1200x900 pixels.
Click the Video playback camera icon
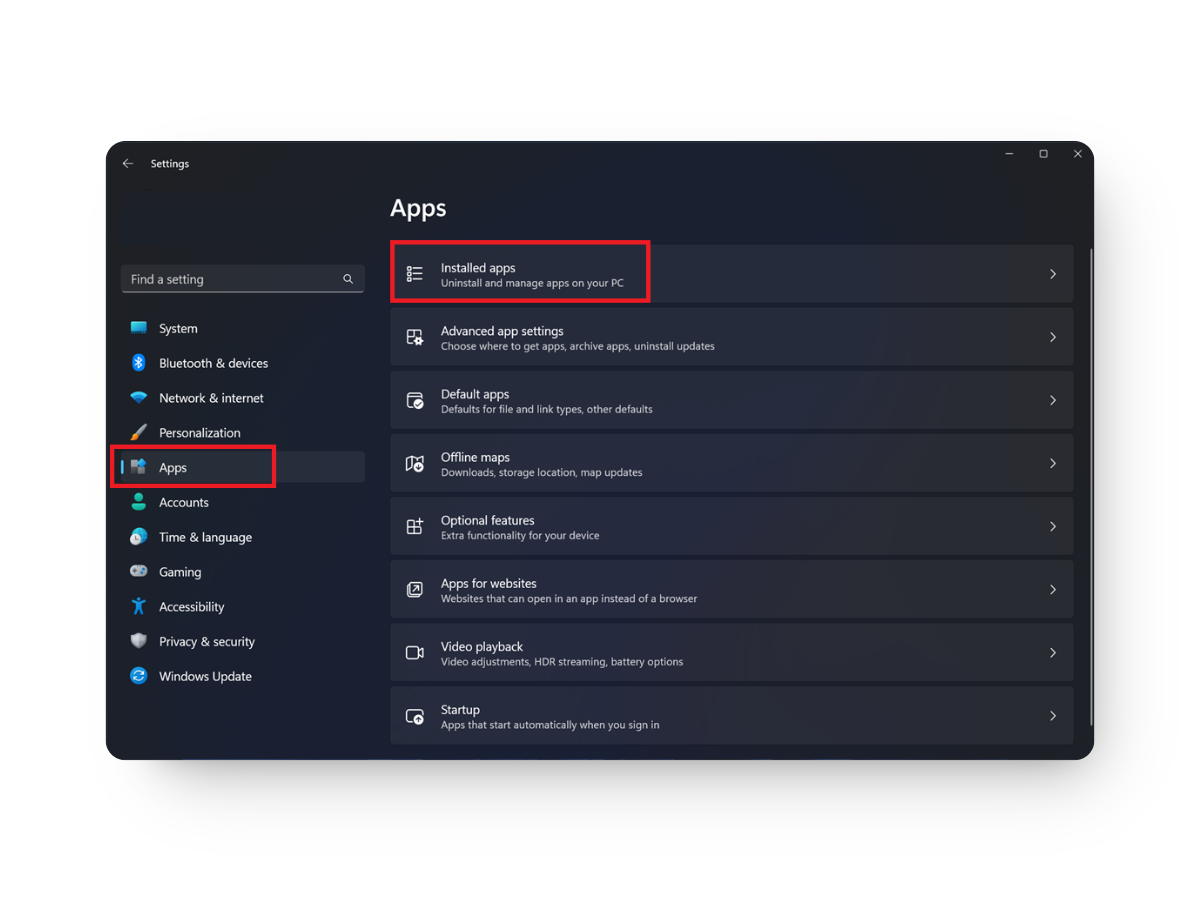click(415, 652)
